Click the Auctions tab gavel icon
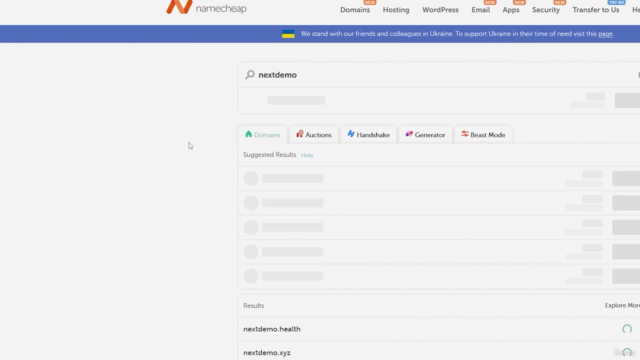640x360 pixels. tap(300, 134)
